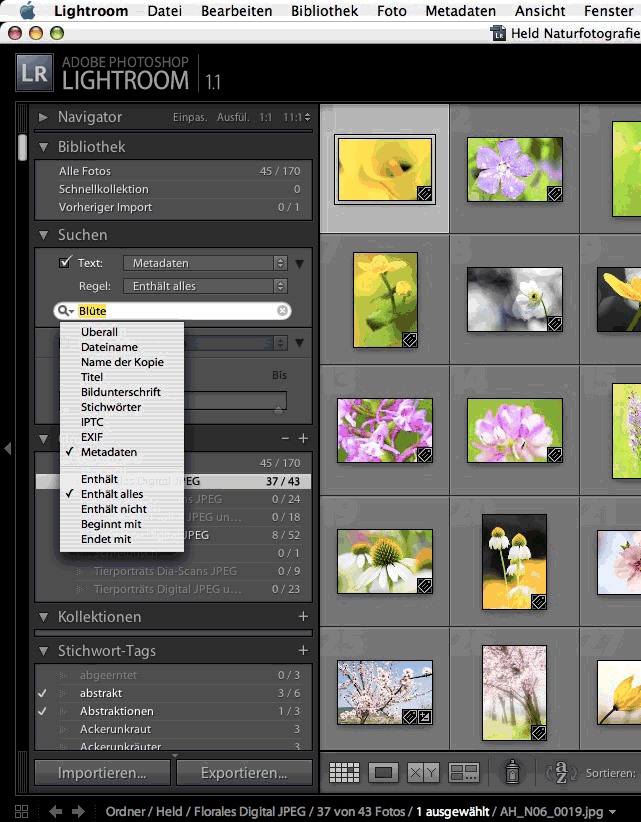Set Navigator zoom to Einpas.
This screenshot has width=641, height=822.
pyautogui.click(x=190, y=117)
